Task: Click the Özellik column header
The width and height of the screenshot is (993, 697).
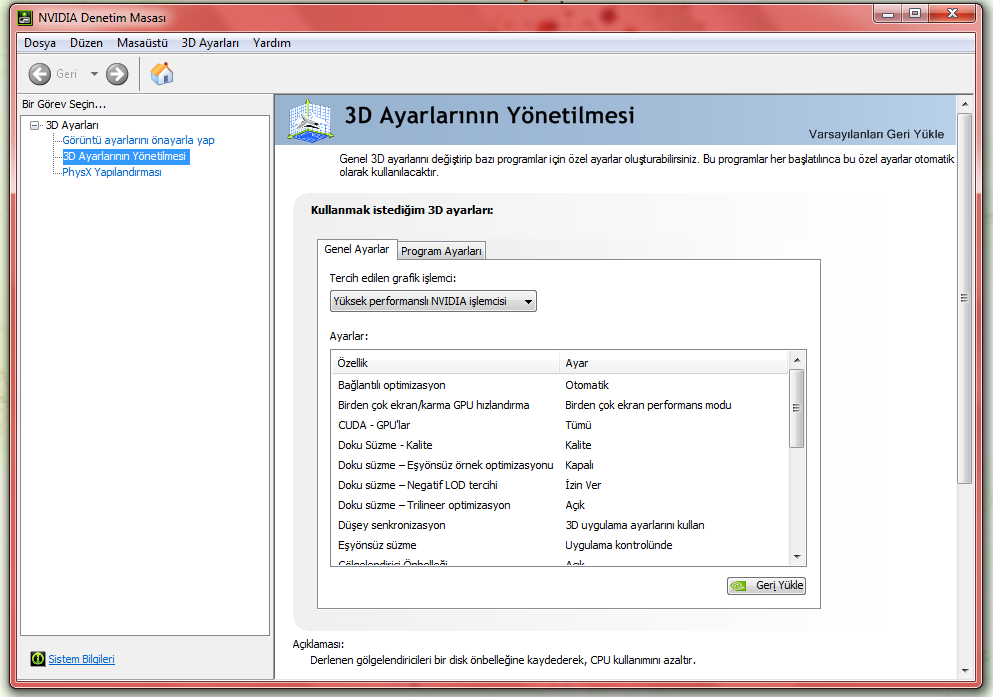Action: (x=445, y=363)
